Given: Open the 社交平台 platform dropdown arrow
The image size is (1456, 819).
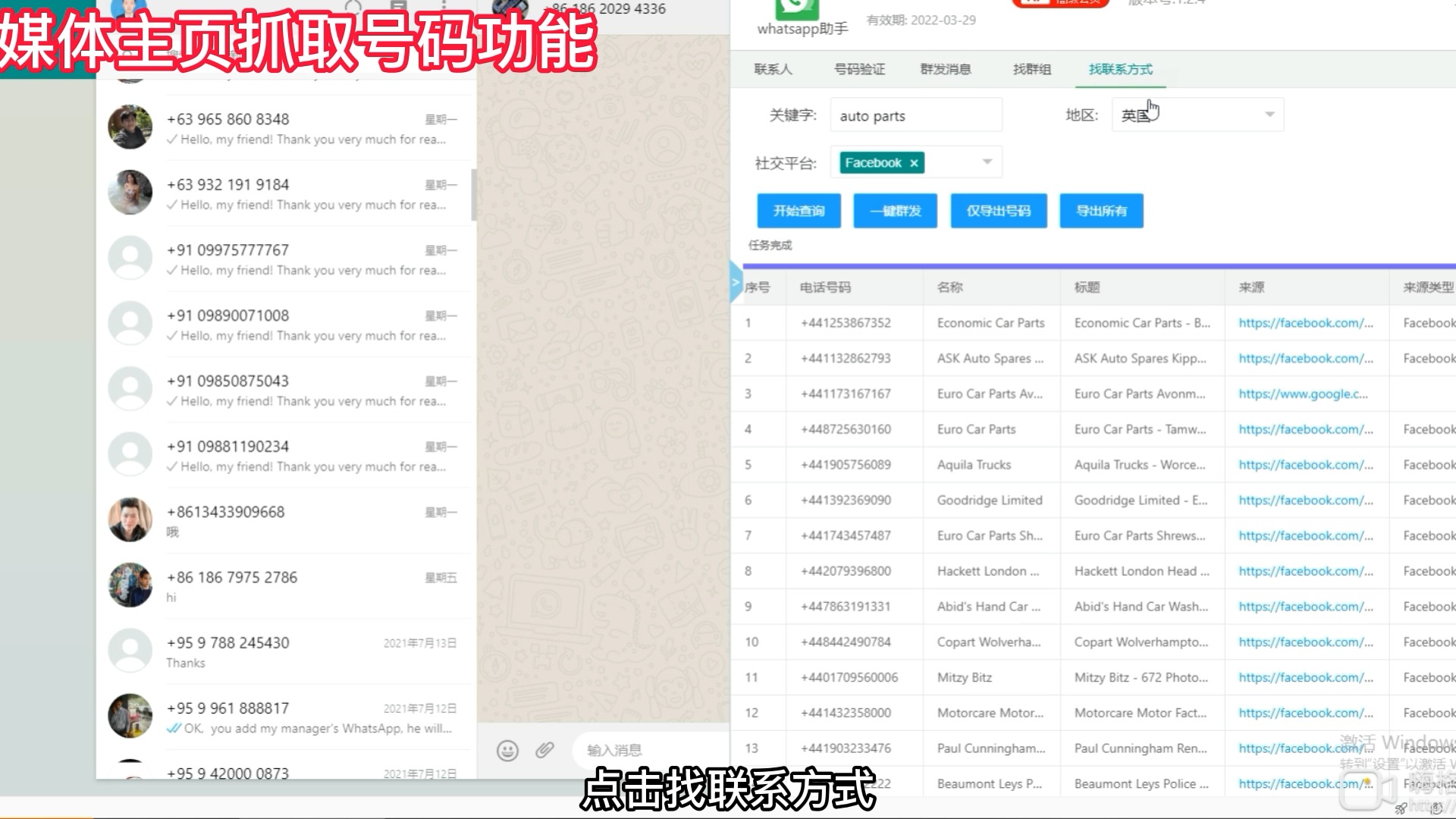Looking at the screenshot, I should click(x=987, y=162).
